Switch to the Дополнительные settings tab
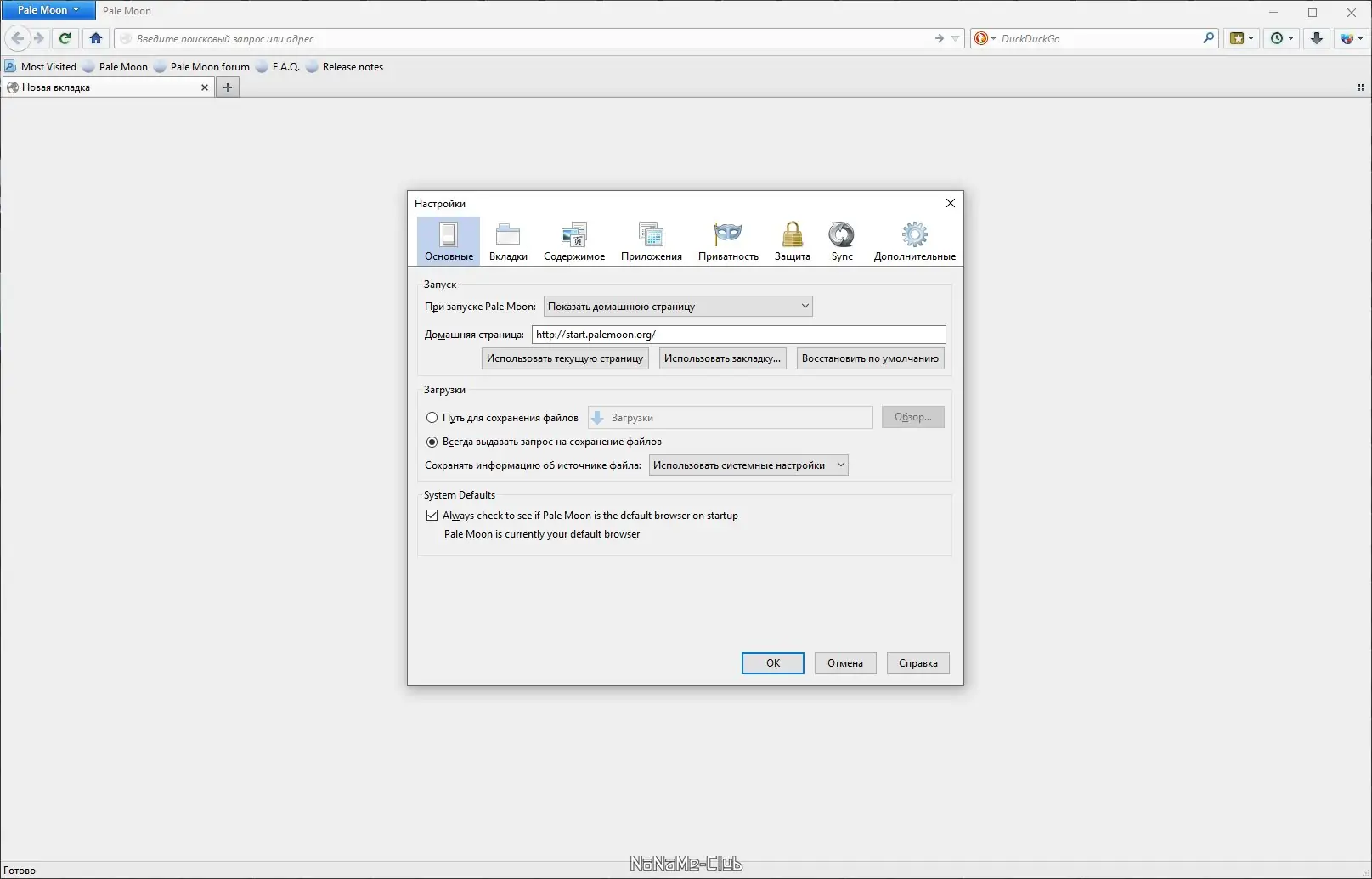This screenshot has width=1372, height=879. tap(915, 241)
